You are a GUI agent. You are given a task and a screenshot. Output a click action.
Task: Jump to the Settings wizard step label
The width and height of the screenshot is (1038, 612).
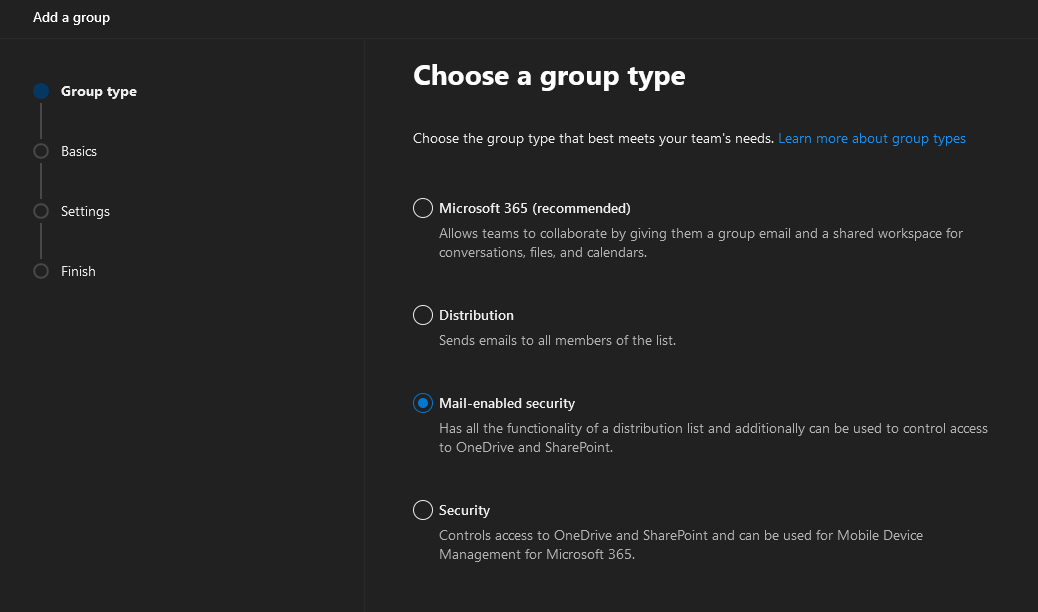tap(85, 211)
